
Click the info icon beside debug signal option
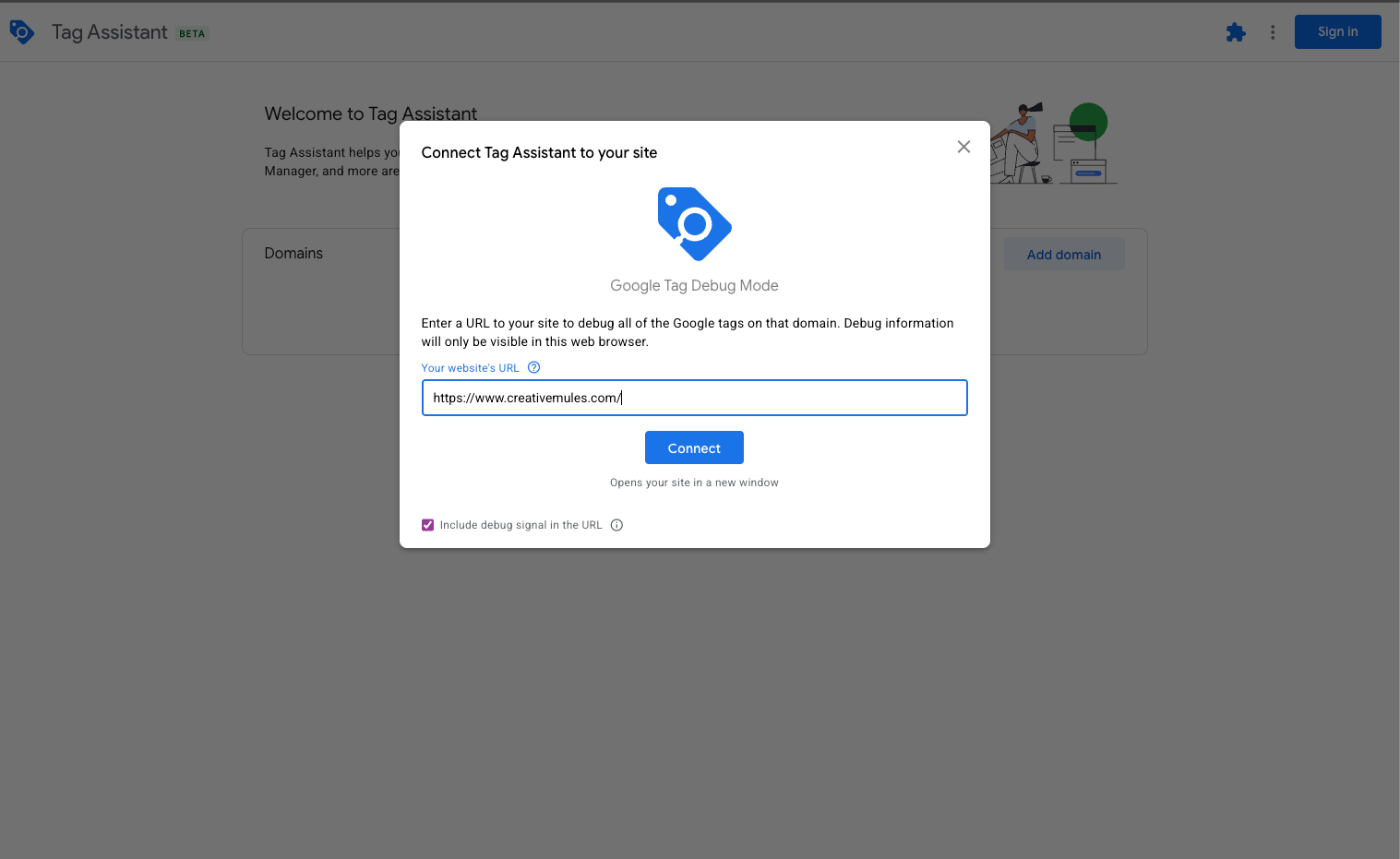pos(616,525)
